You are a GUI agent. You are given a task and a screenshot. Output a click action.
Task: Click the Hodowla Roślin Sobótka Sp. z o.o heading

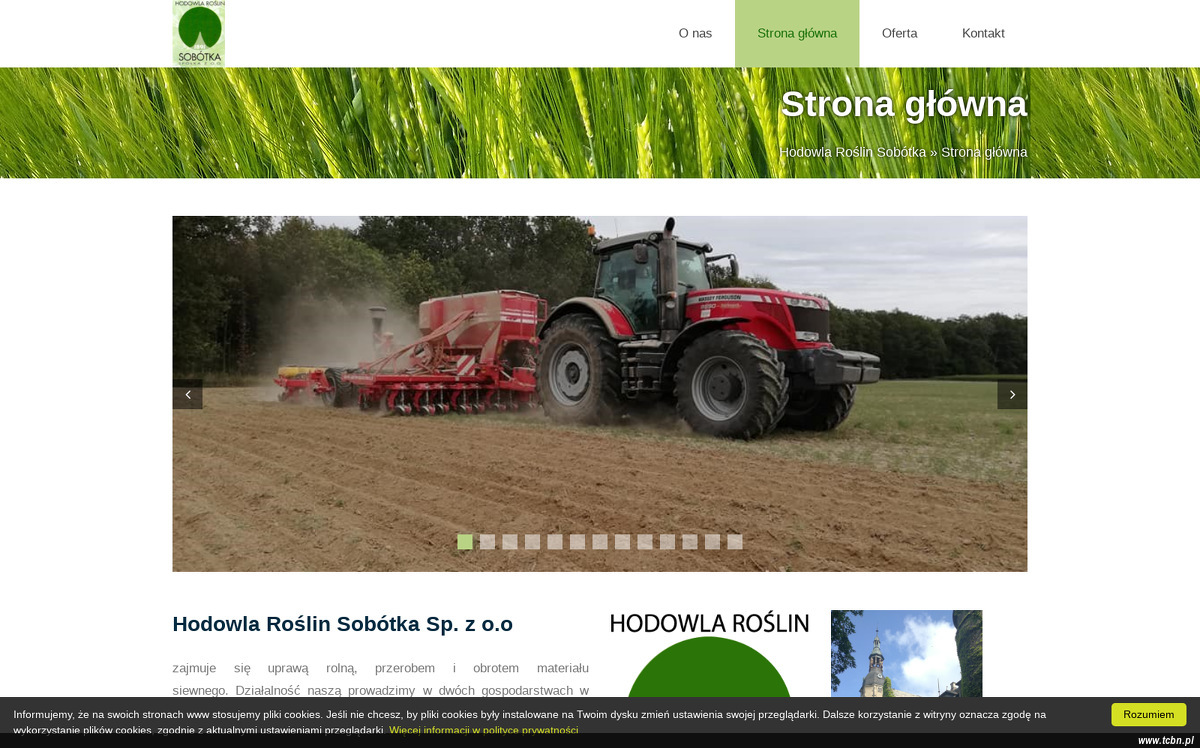[342, 624]
